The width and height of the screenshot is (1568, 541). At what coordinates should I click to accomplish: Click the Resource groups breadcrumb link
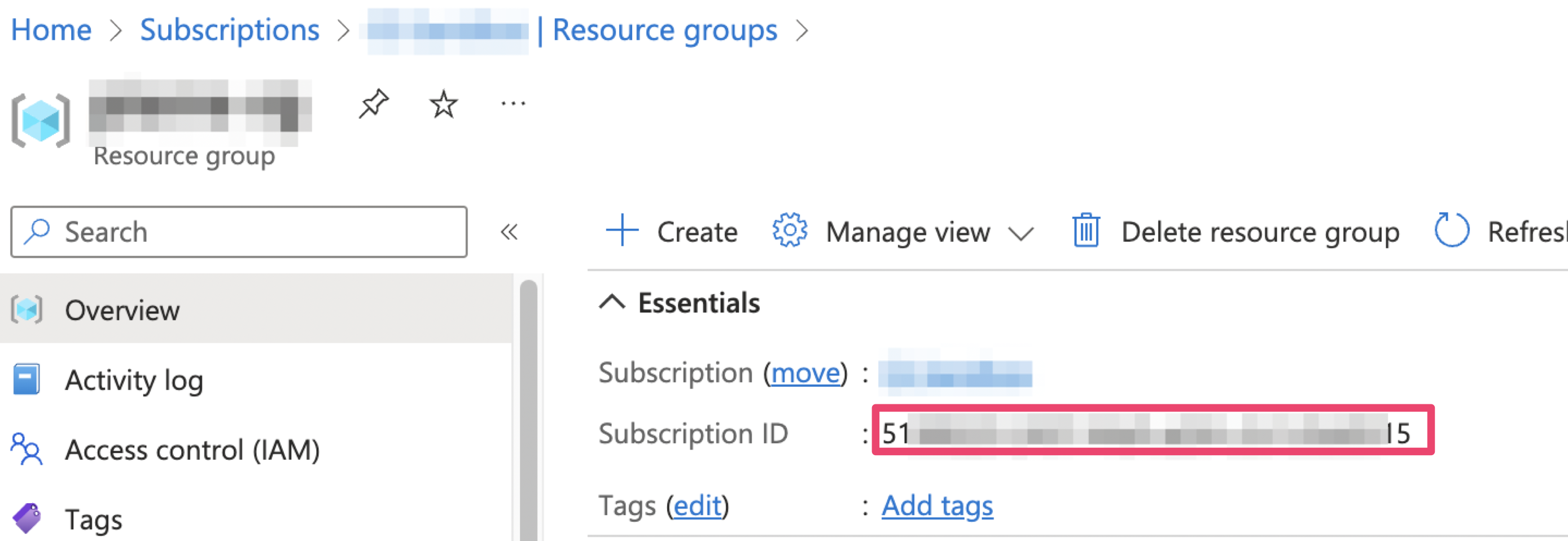(x=664, y=29)
